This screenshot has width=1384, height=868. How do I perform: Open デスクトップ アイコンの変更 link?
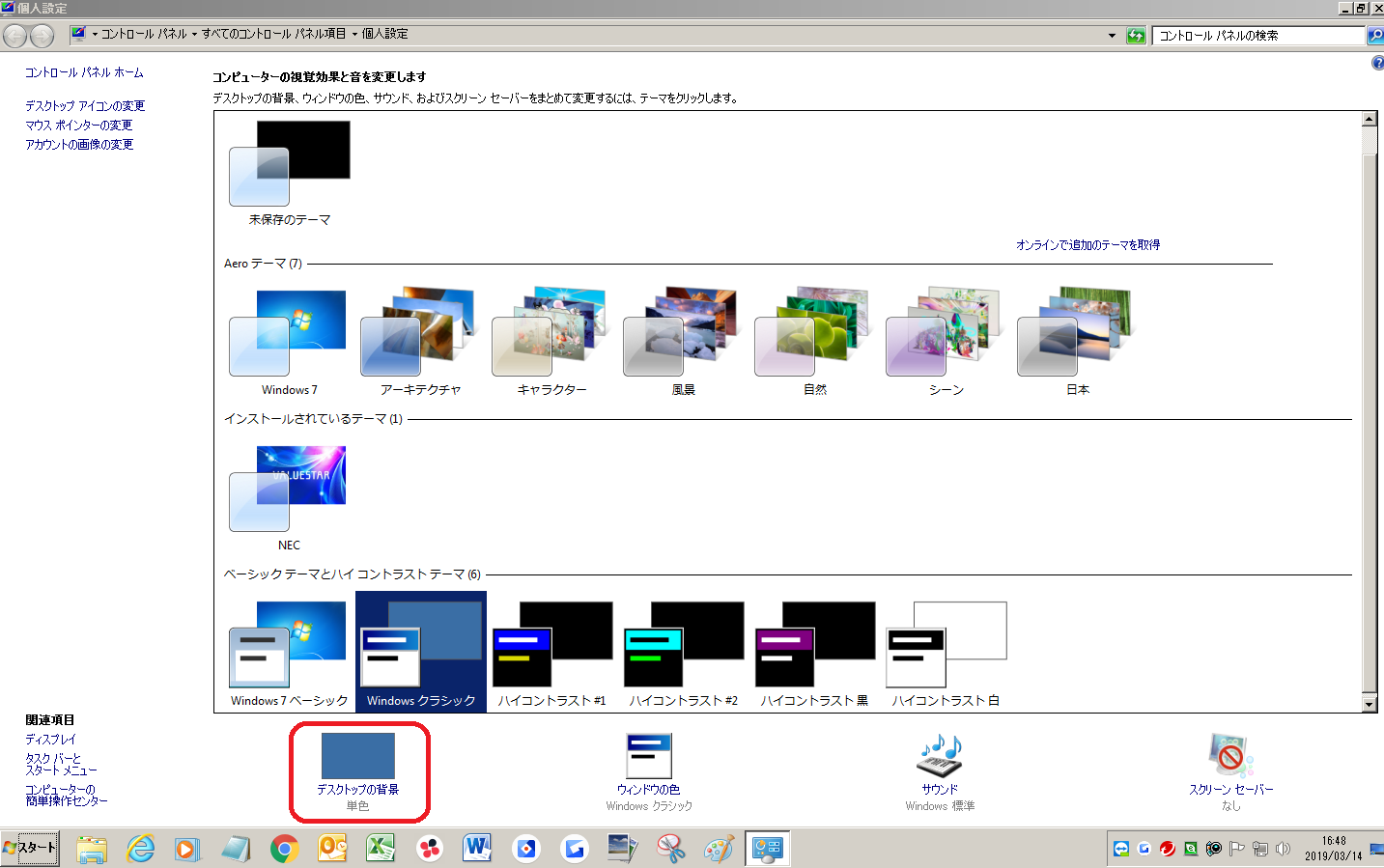coord(85,106)
